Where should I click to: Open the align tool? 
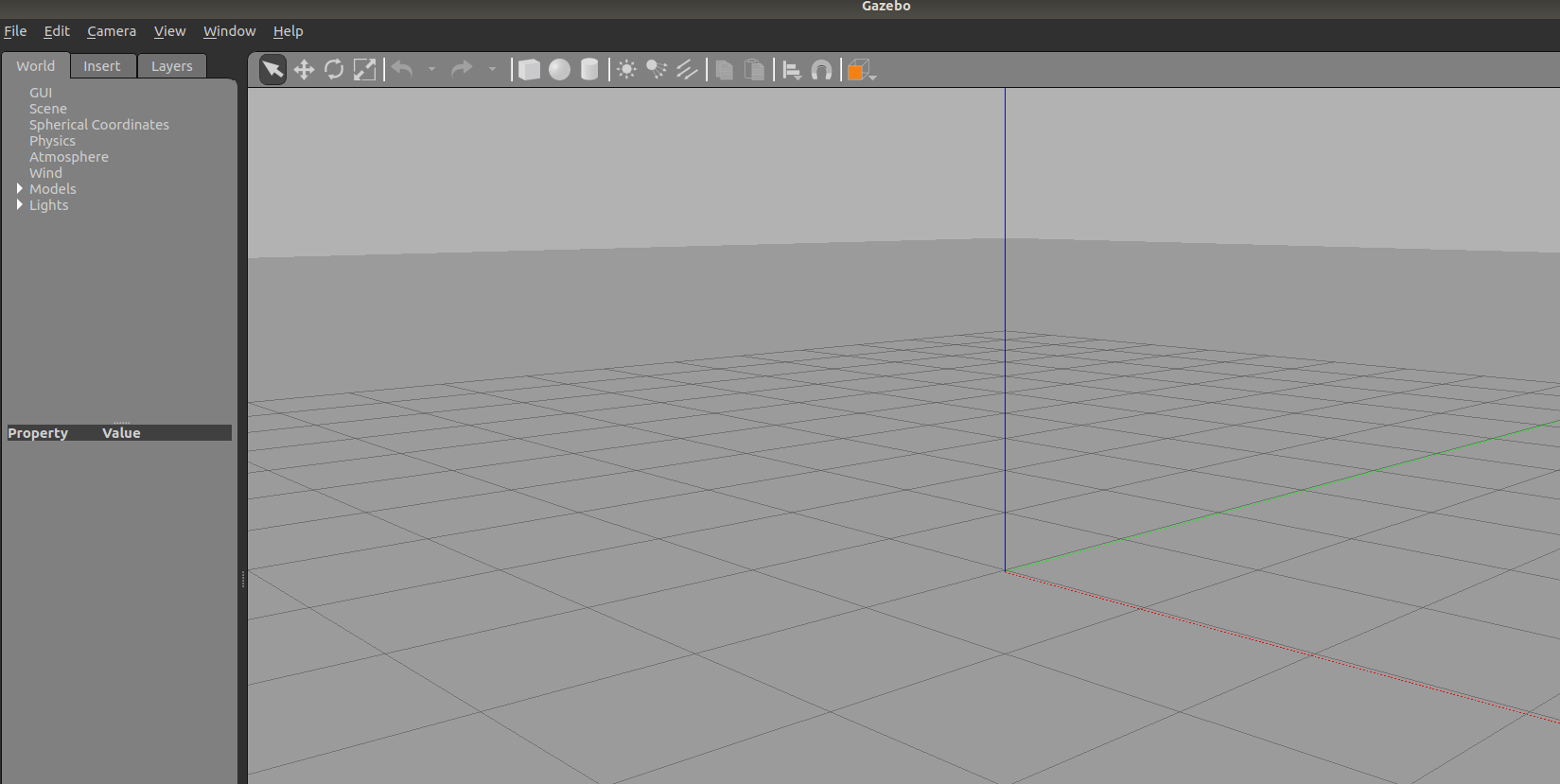[x=792, y=70]
